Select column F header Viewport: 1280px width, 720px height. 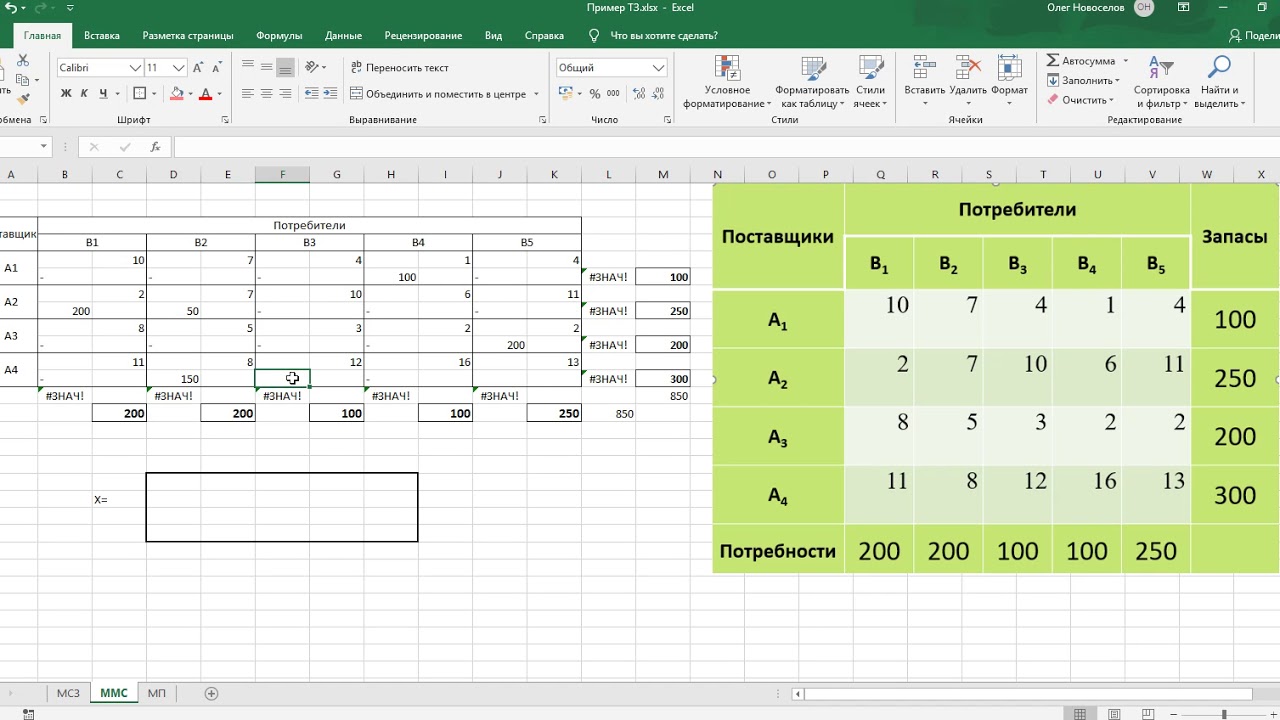[282, 175]
